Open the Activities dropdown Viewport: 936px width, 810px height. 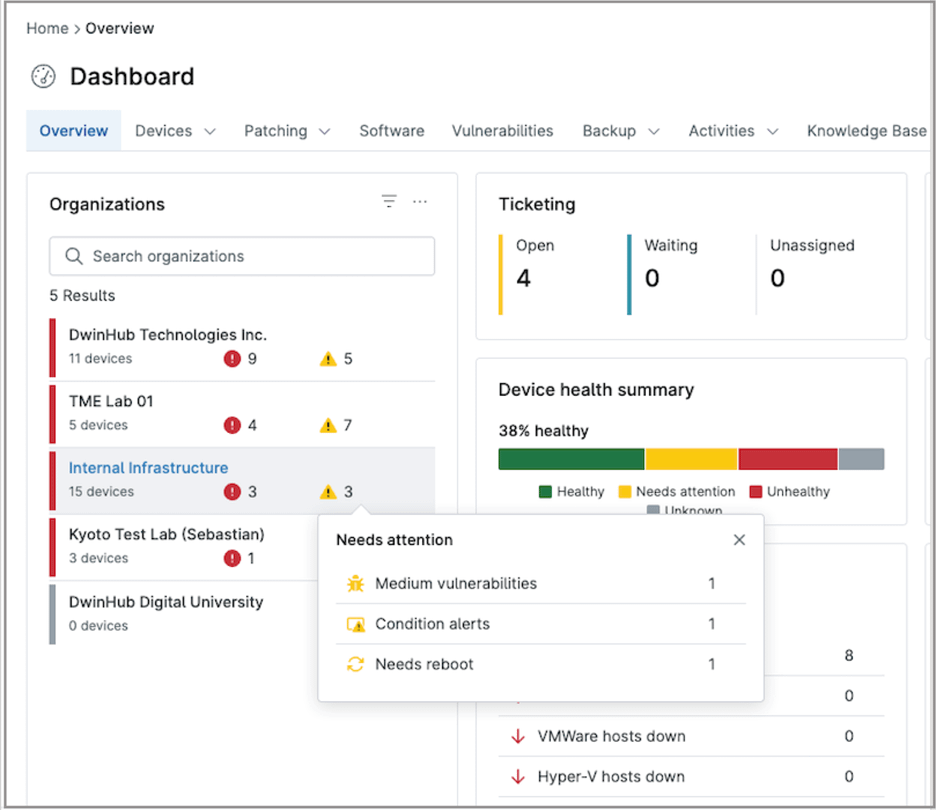tap(733, 131)
